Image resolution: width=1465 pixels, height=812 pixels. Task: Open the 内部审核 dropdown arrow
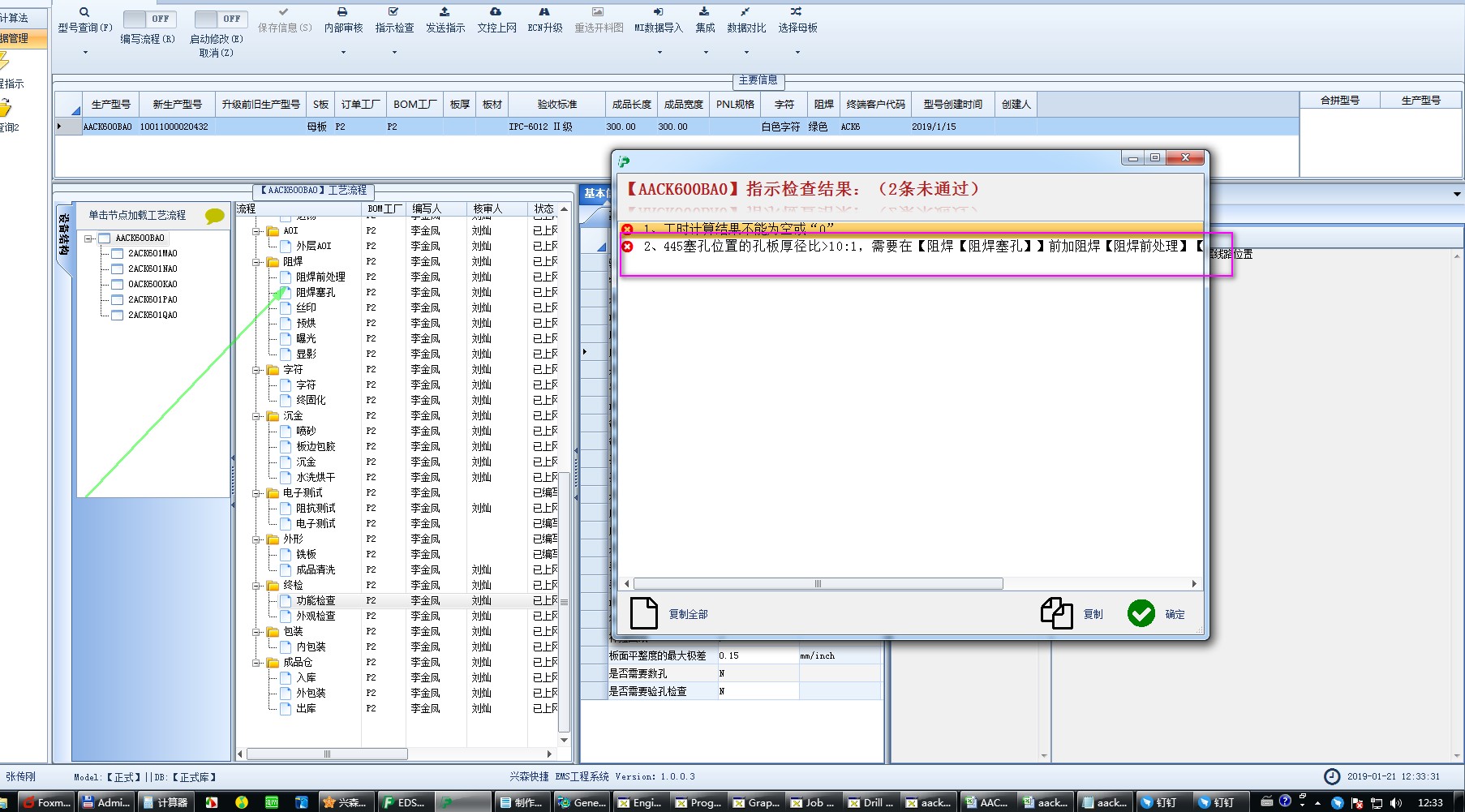pos(343,53)
